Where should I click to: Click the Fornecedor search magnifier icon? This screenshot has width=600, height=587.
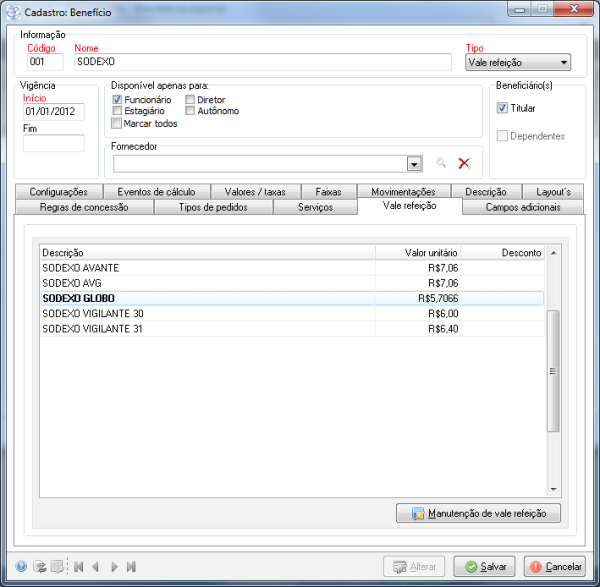(x=441, y=164)
